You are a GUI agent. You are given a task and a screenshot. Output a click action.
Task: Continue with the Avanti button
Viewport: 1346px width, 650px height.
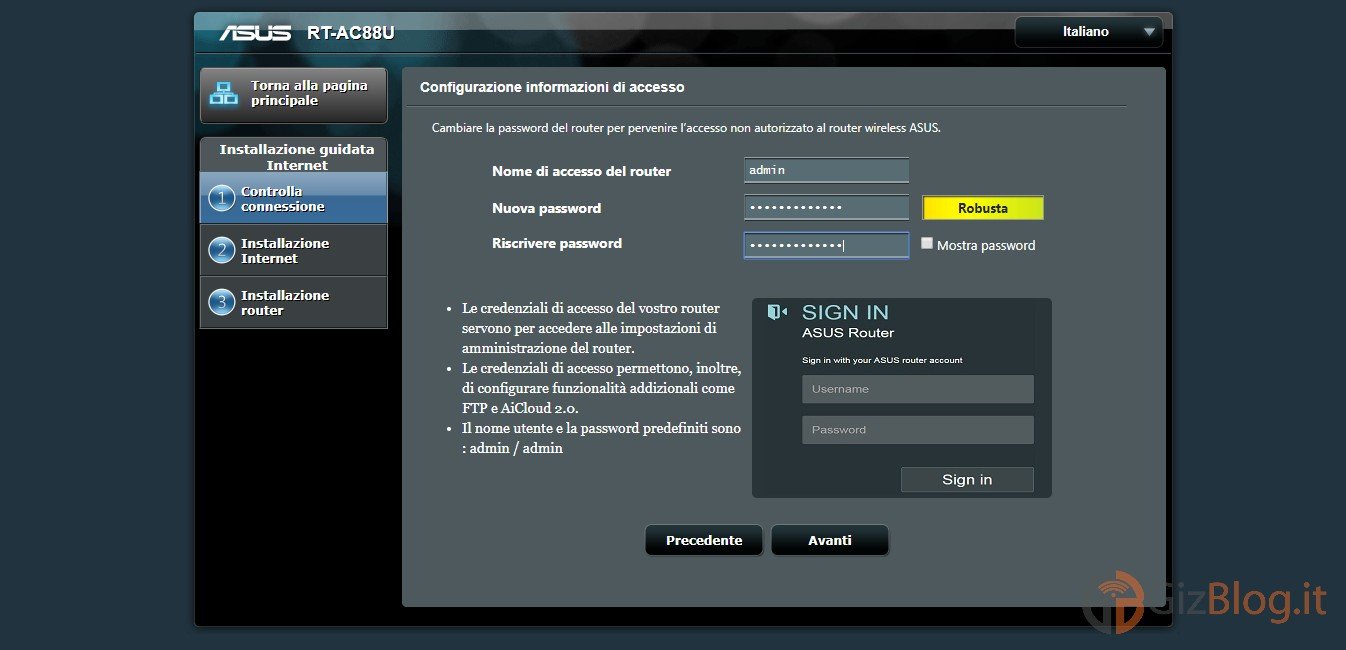pyautogui.click(x=830, y=540)
